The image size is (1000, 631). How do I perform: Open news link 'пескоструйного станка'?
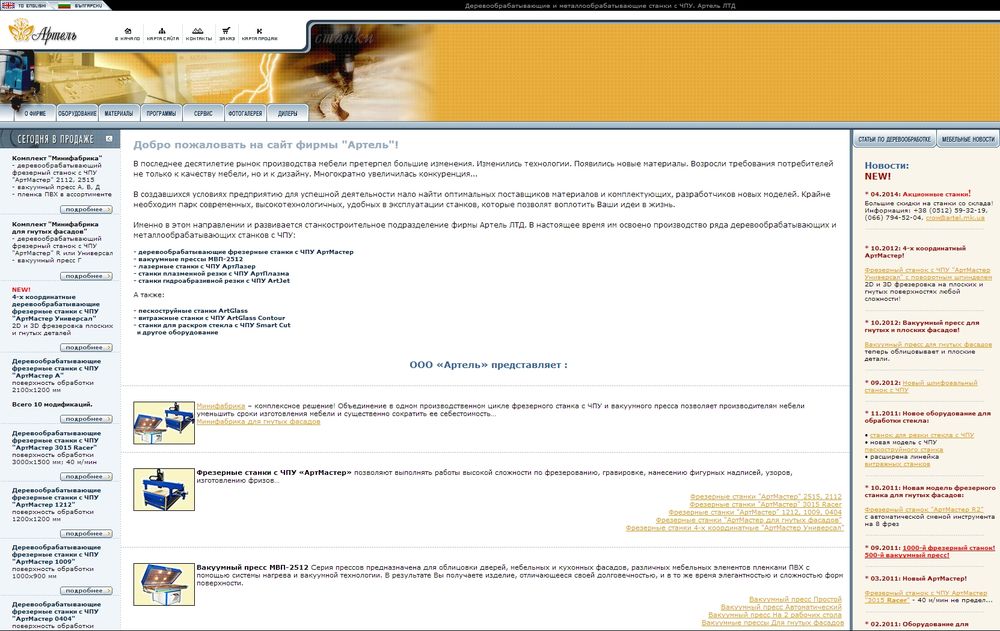pos(904,449)
